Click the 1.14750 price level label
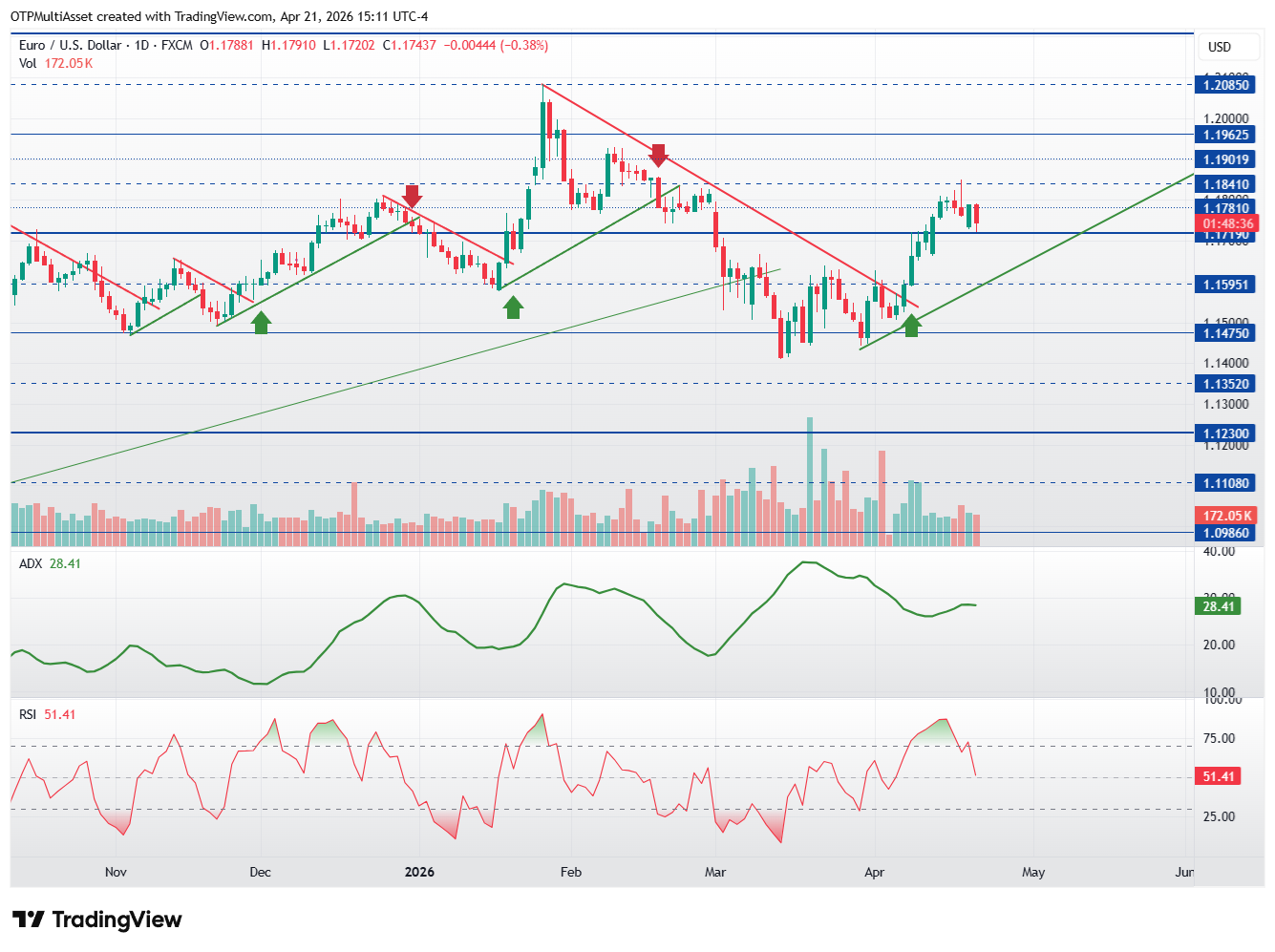The image size is (1275, 952). 1226,333
